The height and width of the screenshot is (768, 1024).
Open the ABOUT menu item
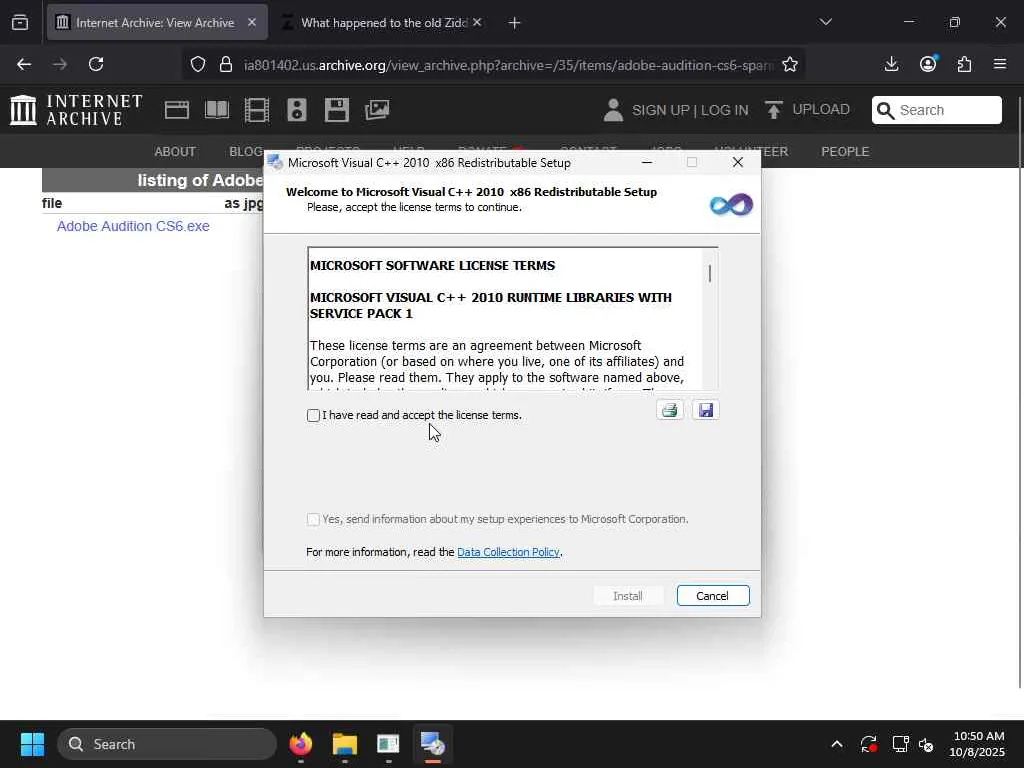(175, 152)
